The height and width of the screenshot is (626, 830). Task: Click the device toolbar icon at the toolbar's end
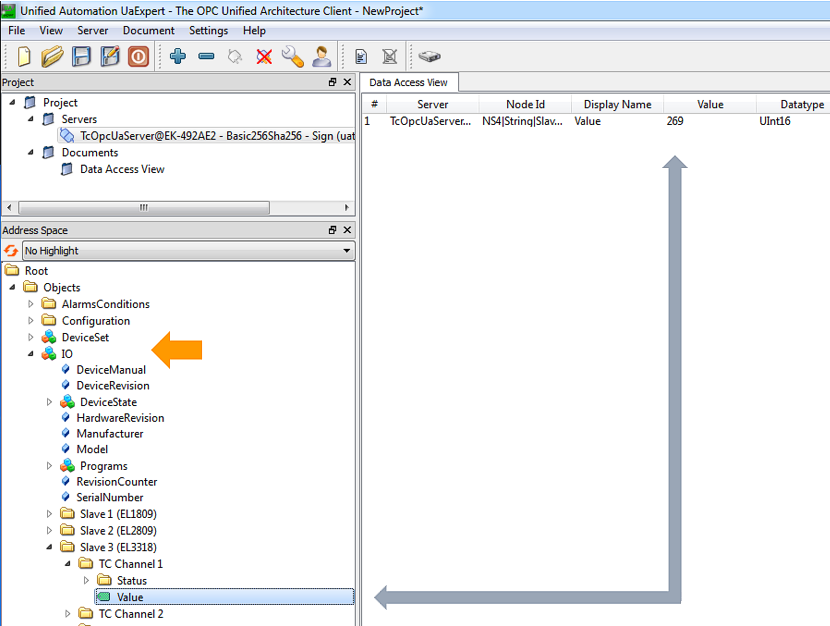coord(429,56)
